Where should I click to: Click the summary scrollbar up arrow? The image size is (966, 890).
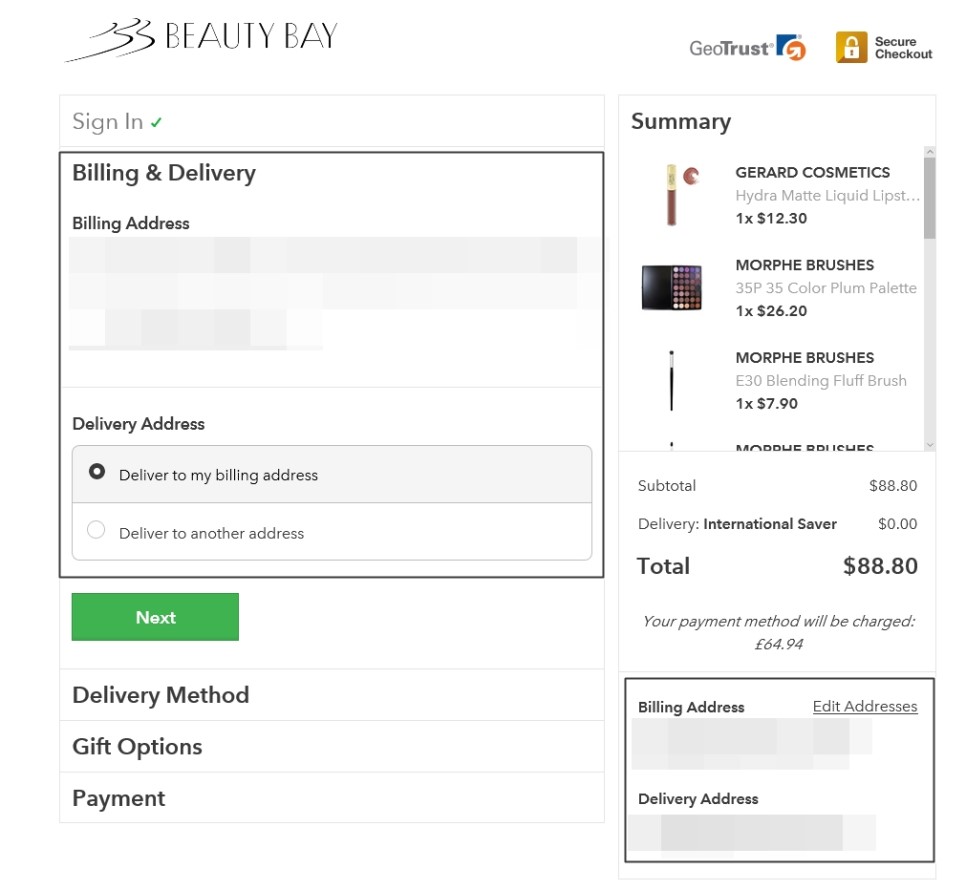[930, 152]
